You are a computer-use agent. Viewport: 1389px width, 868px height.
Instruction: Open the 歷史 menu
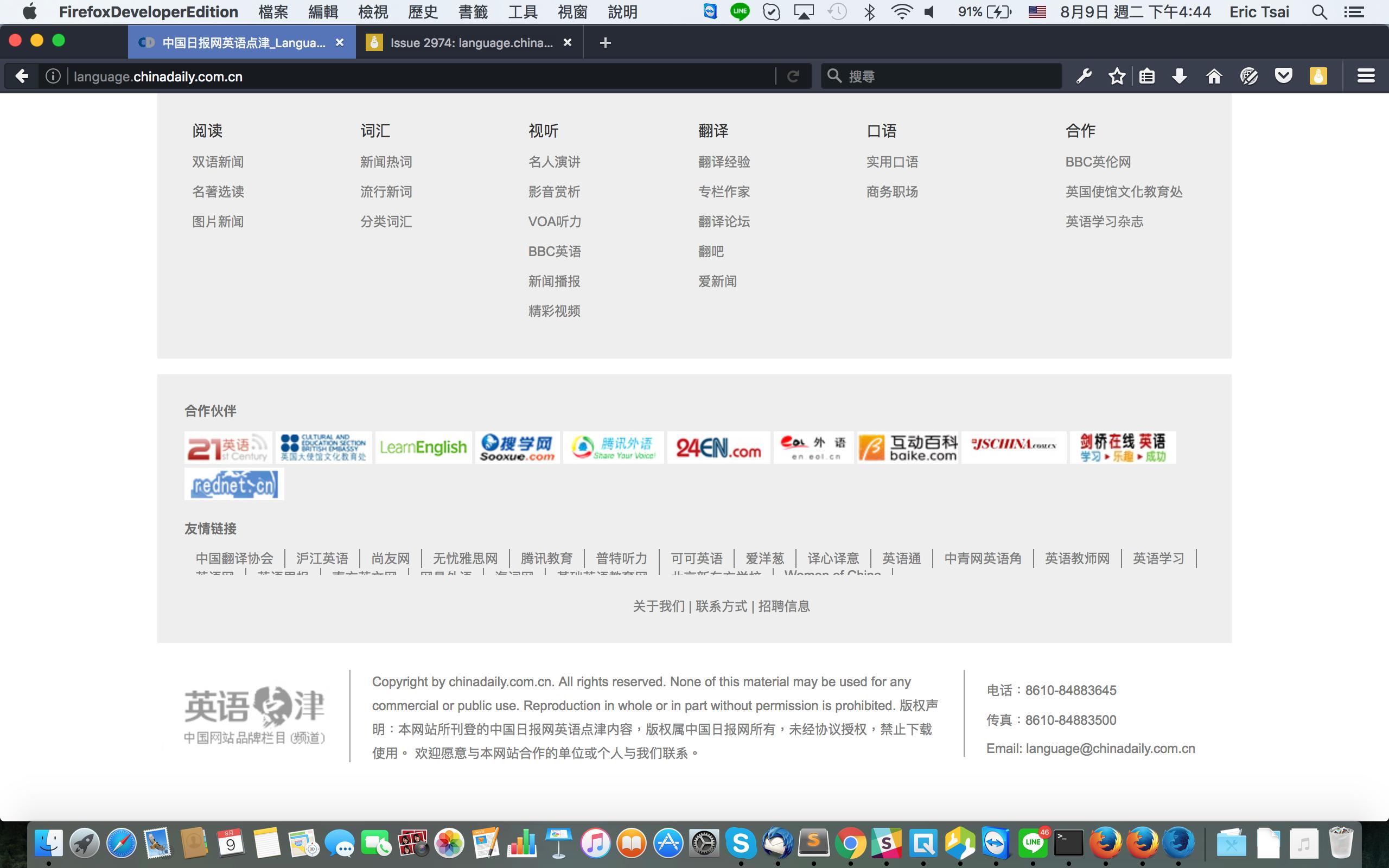click(x=423, y=11)
